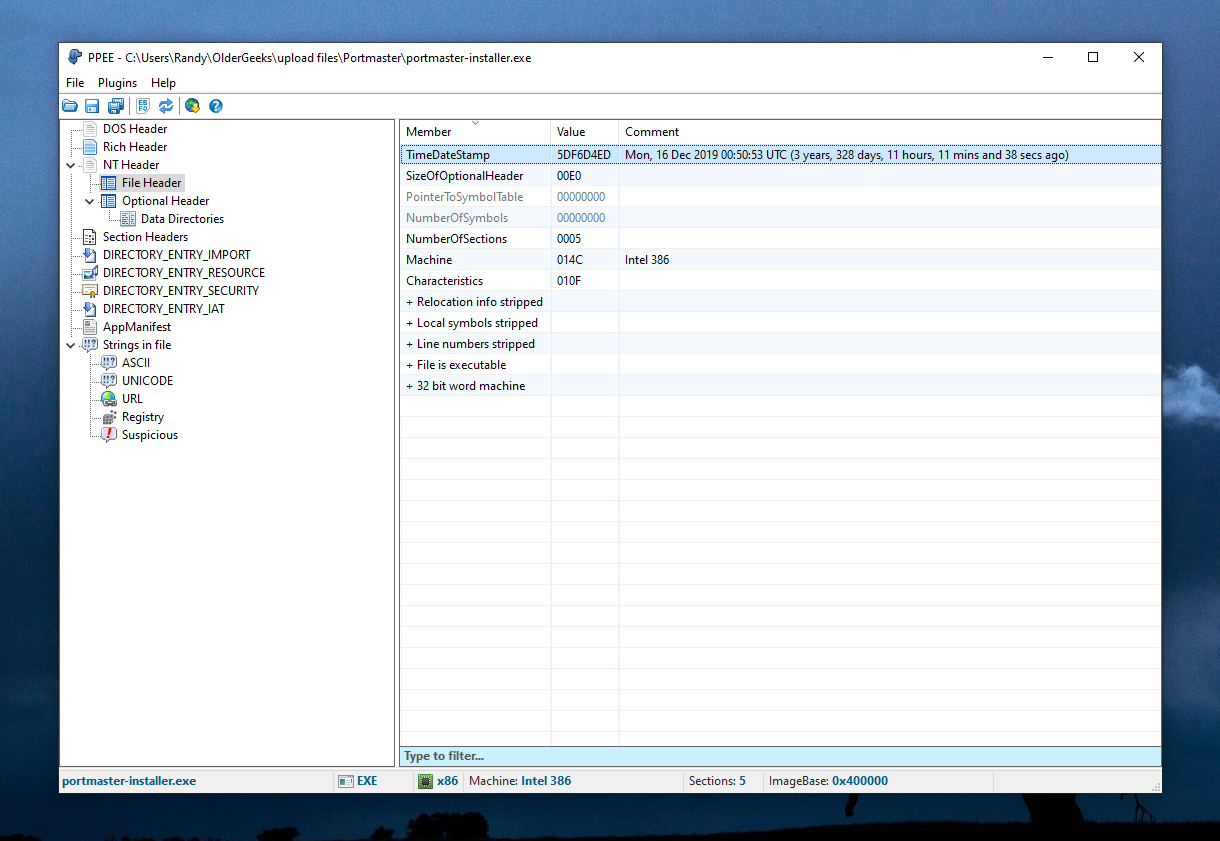Select the Characteristics member cell
Screen dimensions: 1220x841
point(476,281)
